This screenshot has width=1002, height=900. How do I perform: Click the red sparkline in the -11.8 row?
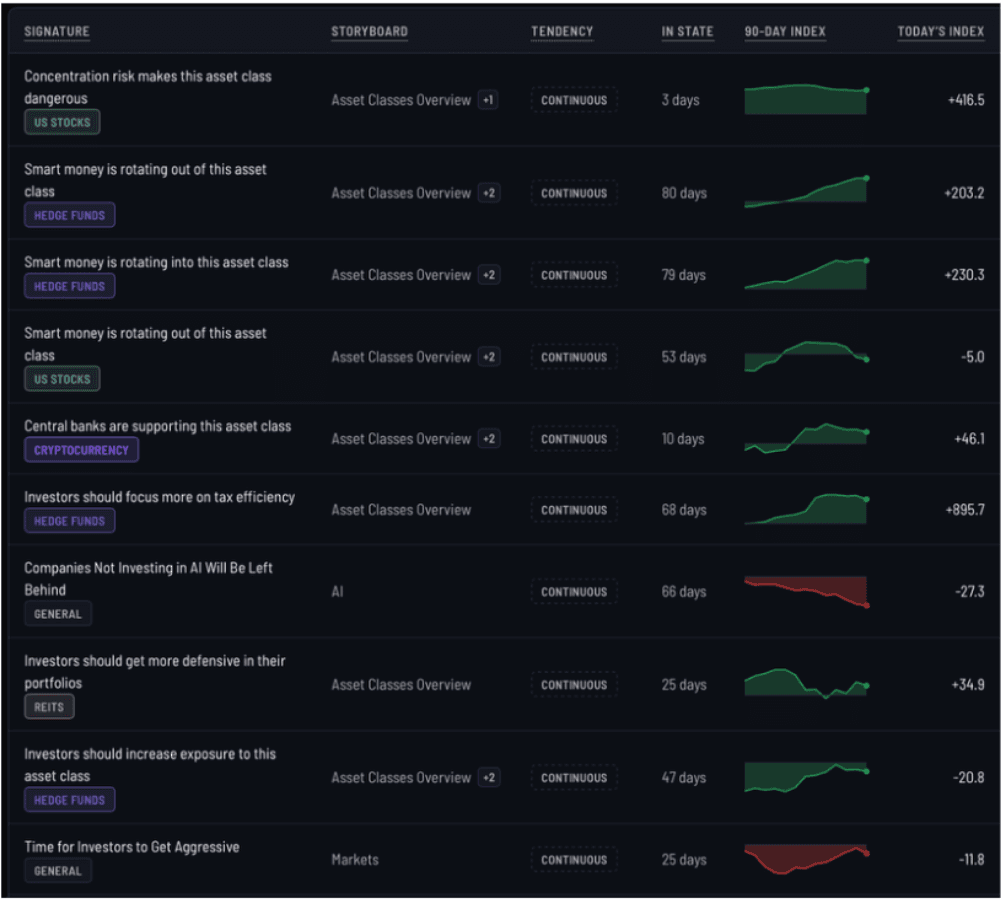(806, 859)
